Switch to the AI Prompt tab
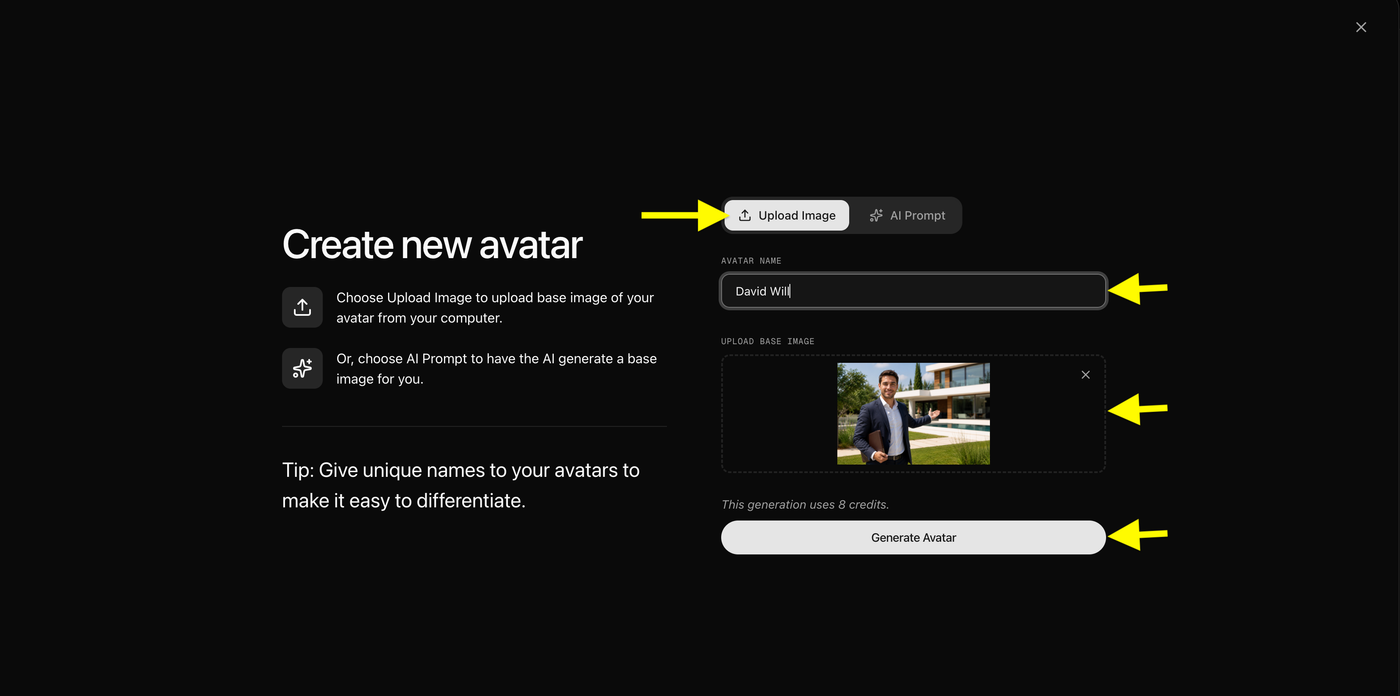This screenshot has height=696, width=1400. click(907, 215)
